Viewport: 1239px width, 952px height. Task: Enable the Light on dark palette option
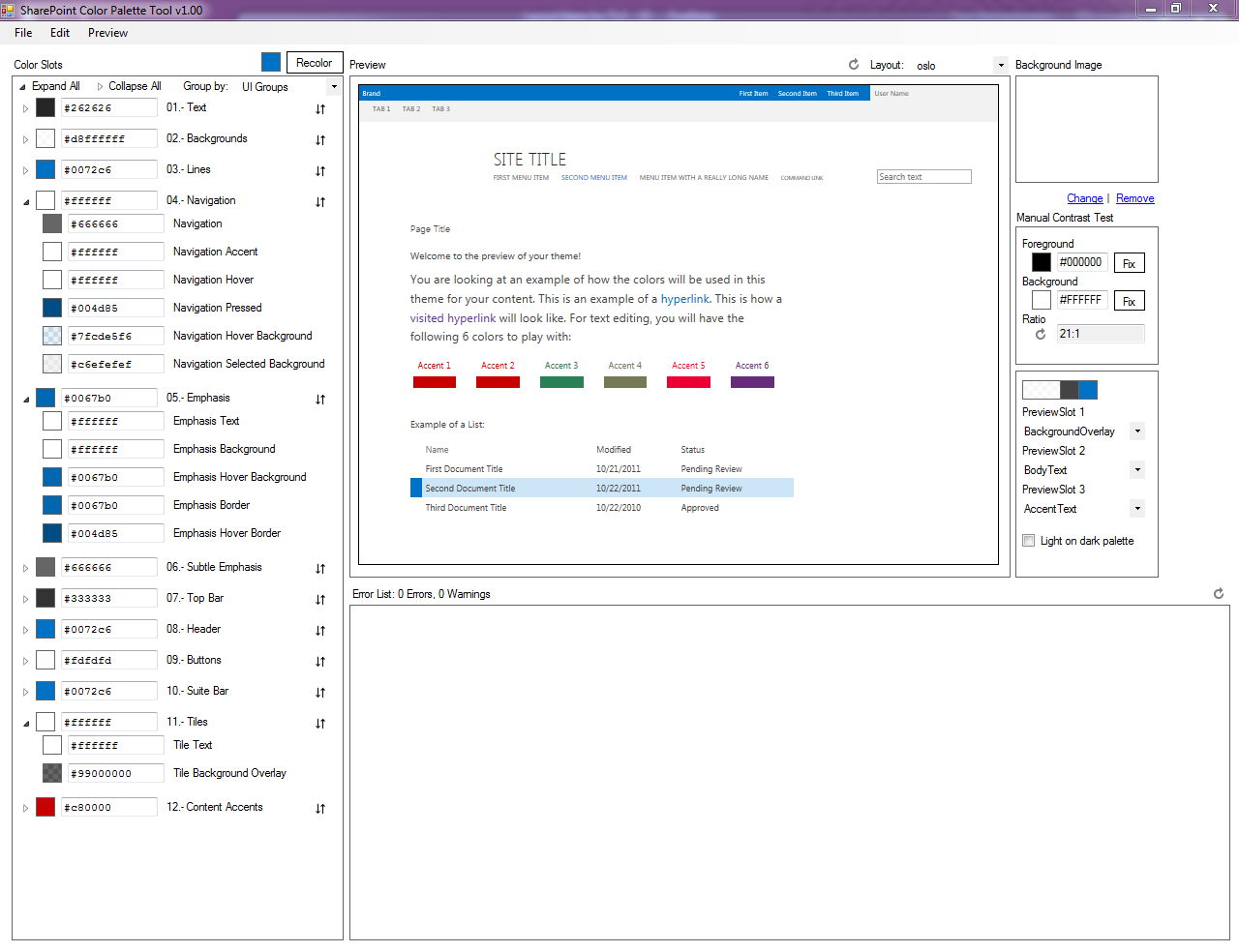click(1028, 541)
